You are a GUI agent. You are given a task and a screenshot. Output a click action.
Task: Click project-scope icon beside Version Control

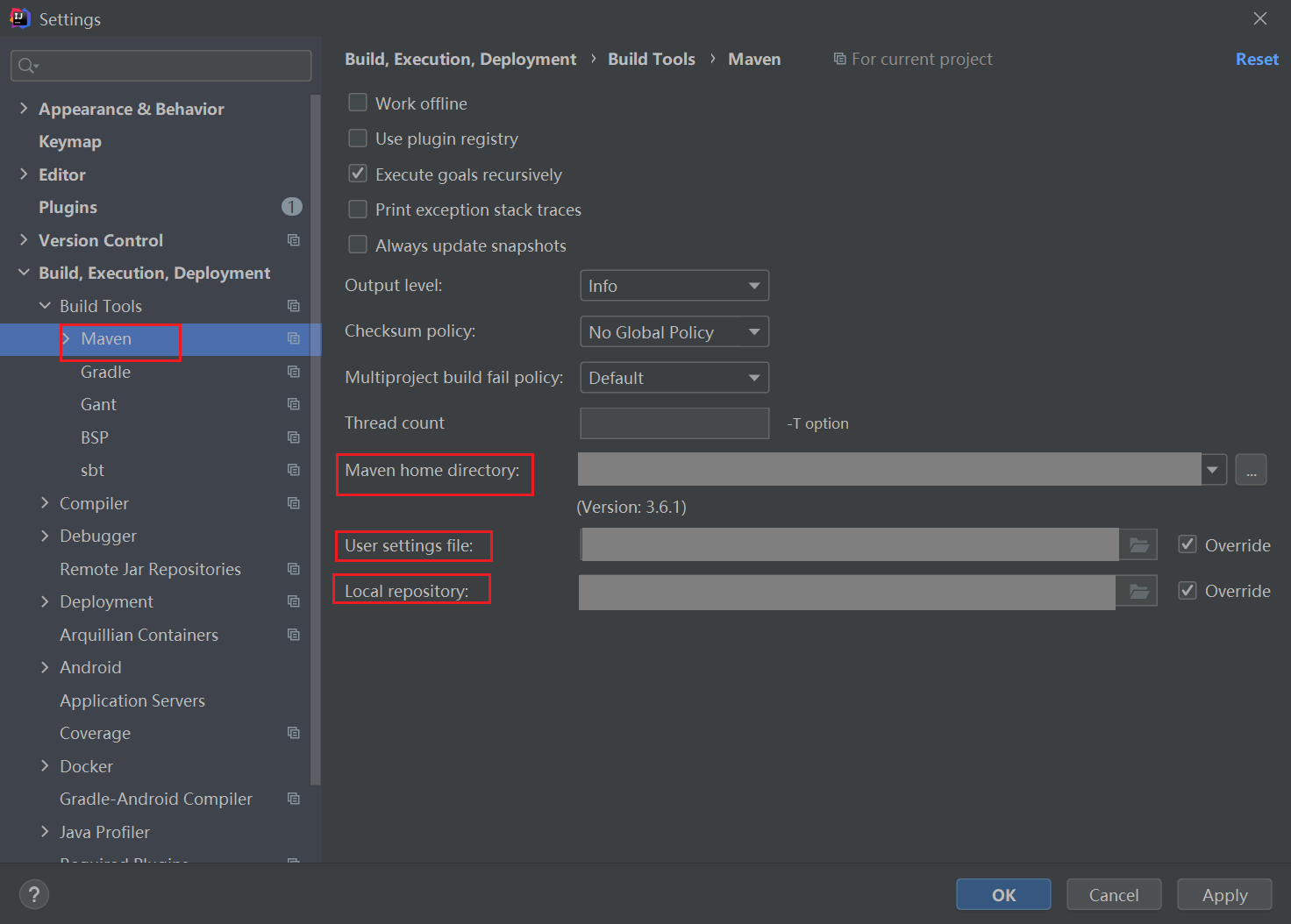tap(294, 240)
